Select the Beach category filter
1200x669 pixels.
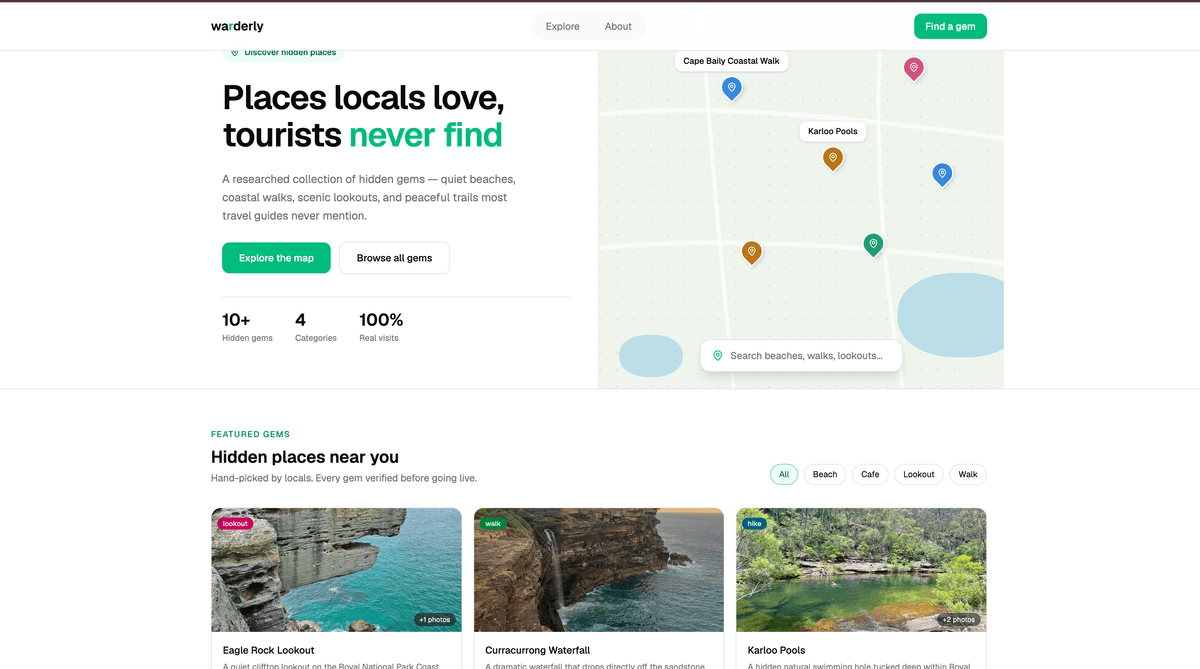coord(825,474)
